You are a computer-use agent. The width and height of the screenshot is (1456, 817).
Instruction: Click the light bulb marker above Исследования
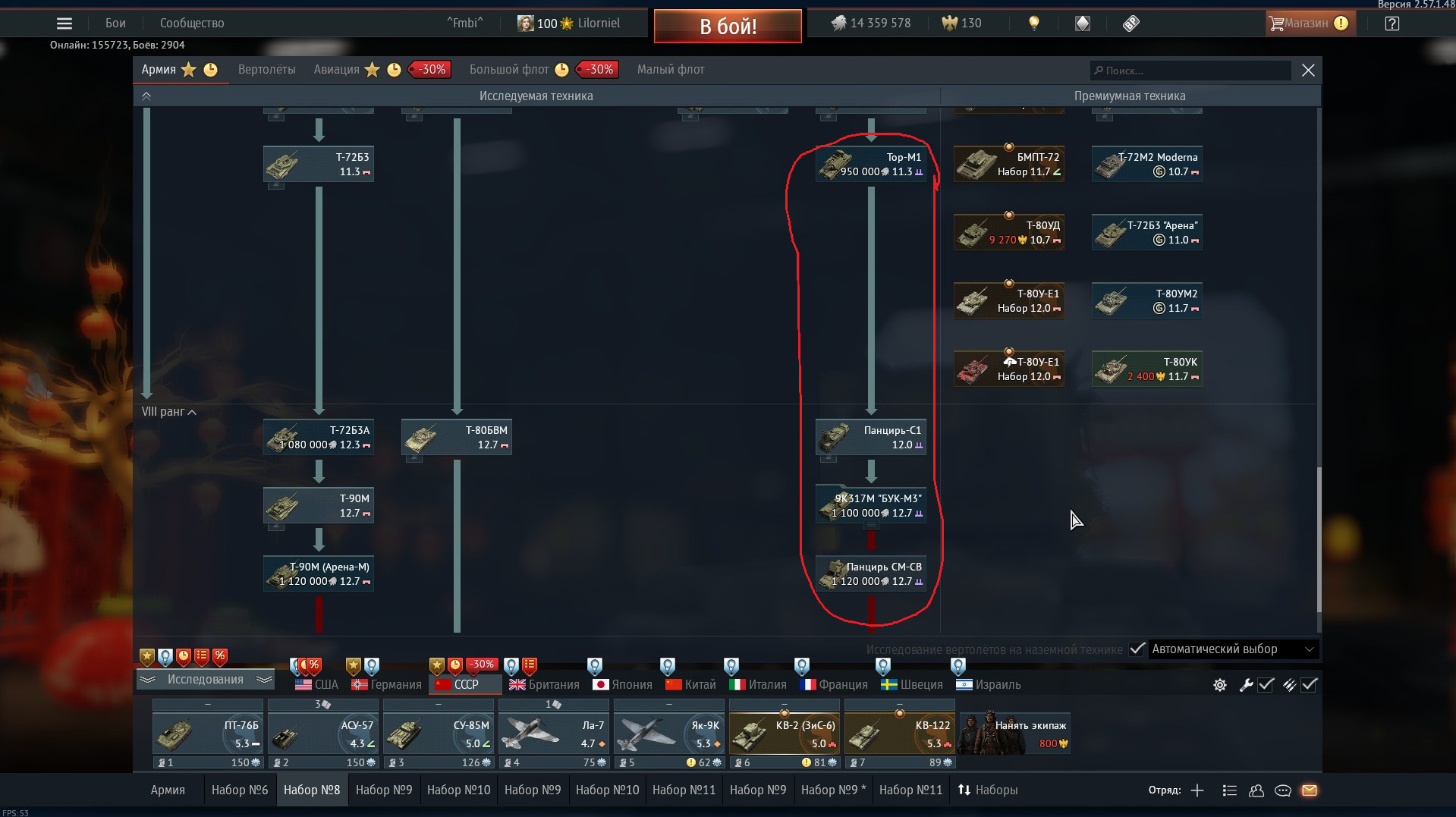point(165,656)
